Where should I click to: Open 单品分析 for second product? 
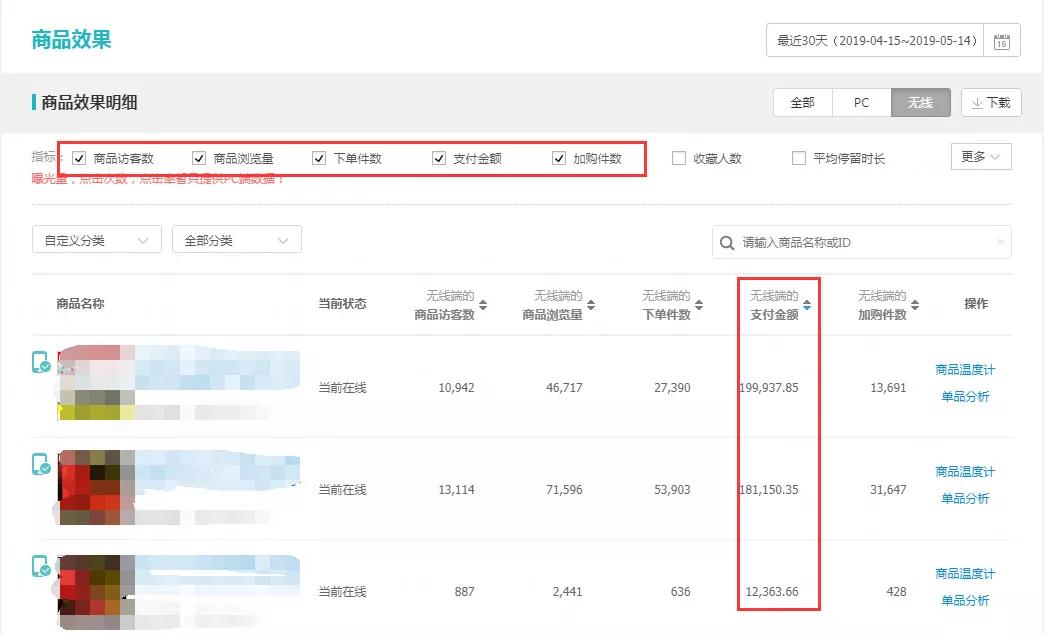[965, 498]
